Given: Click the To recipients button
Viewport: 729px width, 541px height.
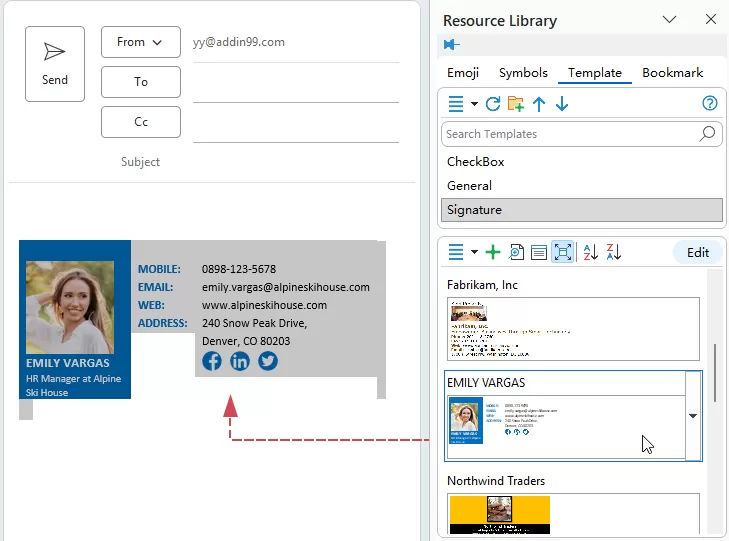Looking at the screenshot, I should (140, 82).
